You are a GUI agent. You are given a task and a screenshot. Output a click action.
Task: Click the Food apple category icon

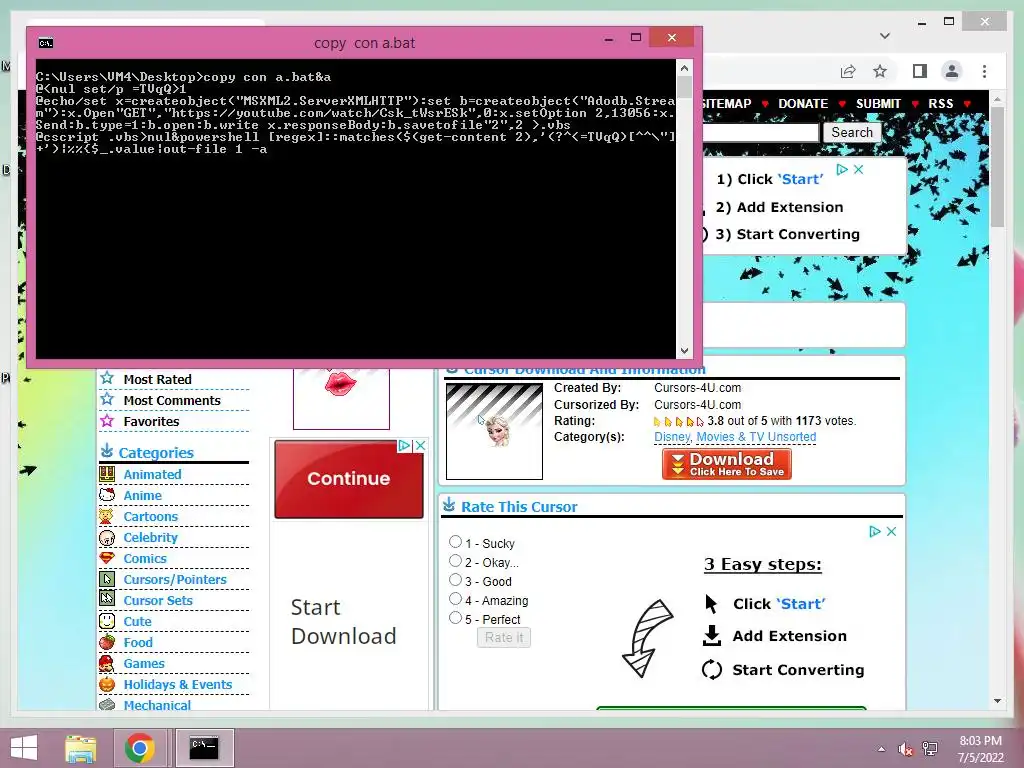[x=107, y=642]
